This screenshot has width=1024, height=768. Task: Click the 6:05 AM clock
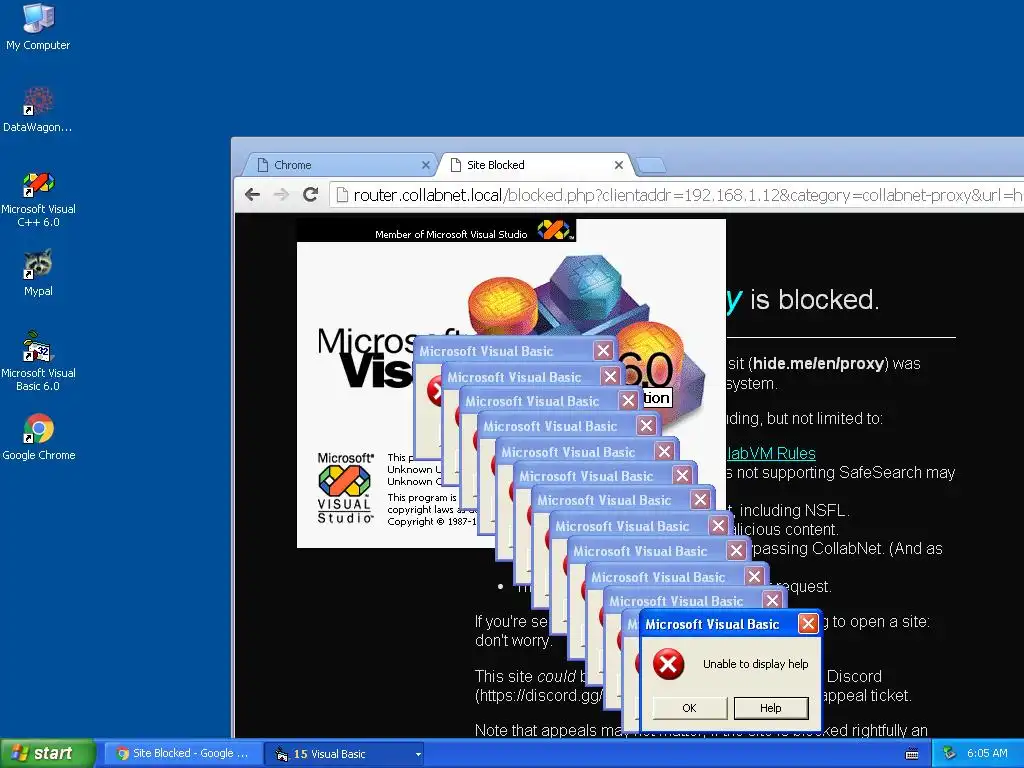tap(987, 754)
